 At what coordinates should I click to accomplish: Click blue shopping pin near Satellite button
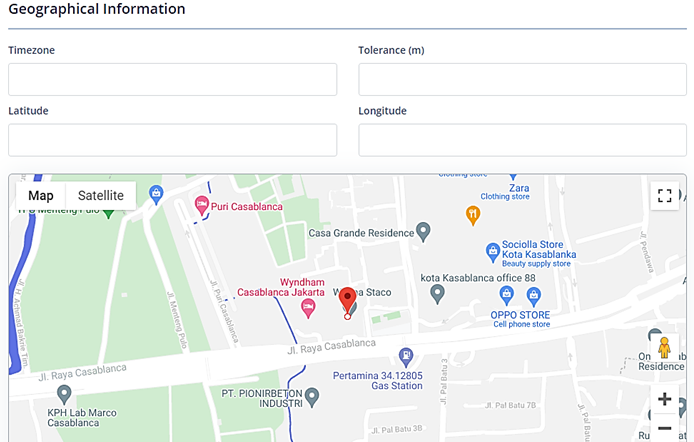click(x=156, y=195)
